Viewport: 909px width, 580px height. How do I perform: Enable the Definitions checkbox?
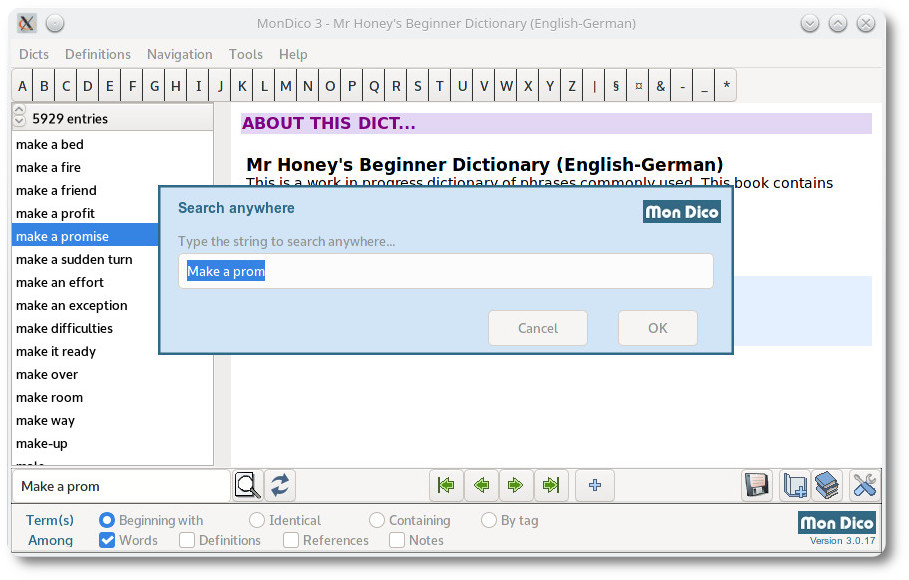click(x=187, y=540)
